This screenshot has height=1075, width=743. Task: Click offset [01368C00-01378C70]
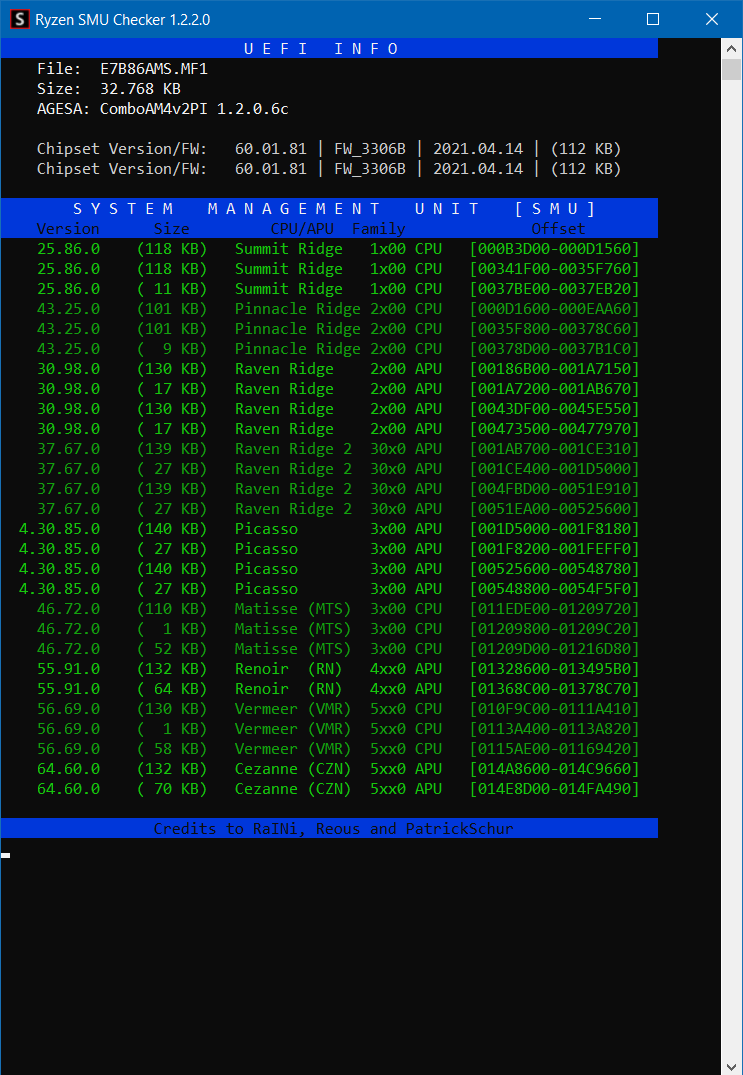point(555,689)
